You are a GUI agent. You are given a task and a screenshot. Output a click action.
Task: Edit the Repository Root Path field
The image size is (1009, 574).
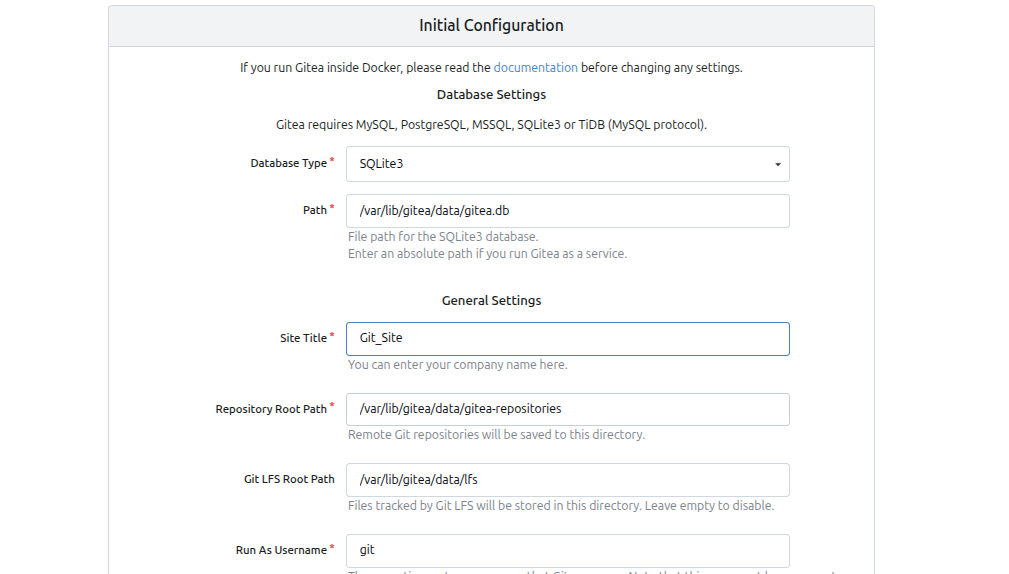(x=568, y=409)
